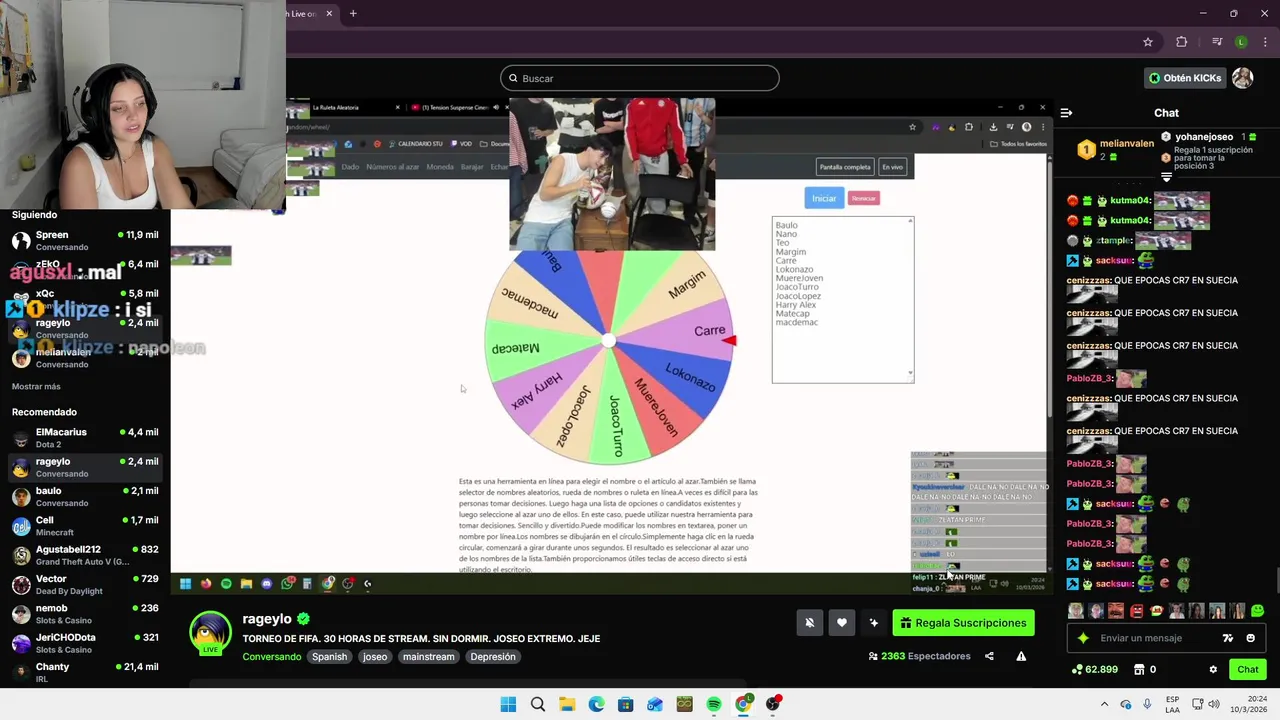Viewport: 1280px width, 720px height.
Task: Click the microphone tray icon
Action: coord(1147,704)
